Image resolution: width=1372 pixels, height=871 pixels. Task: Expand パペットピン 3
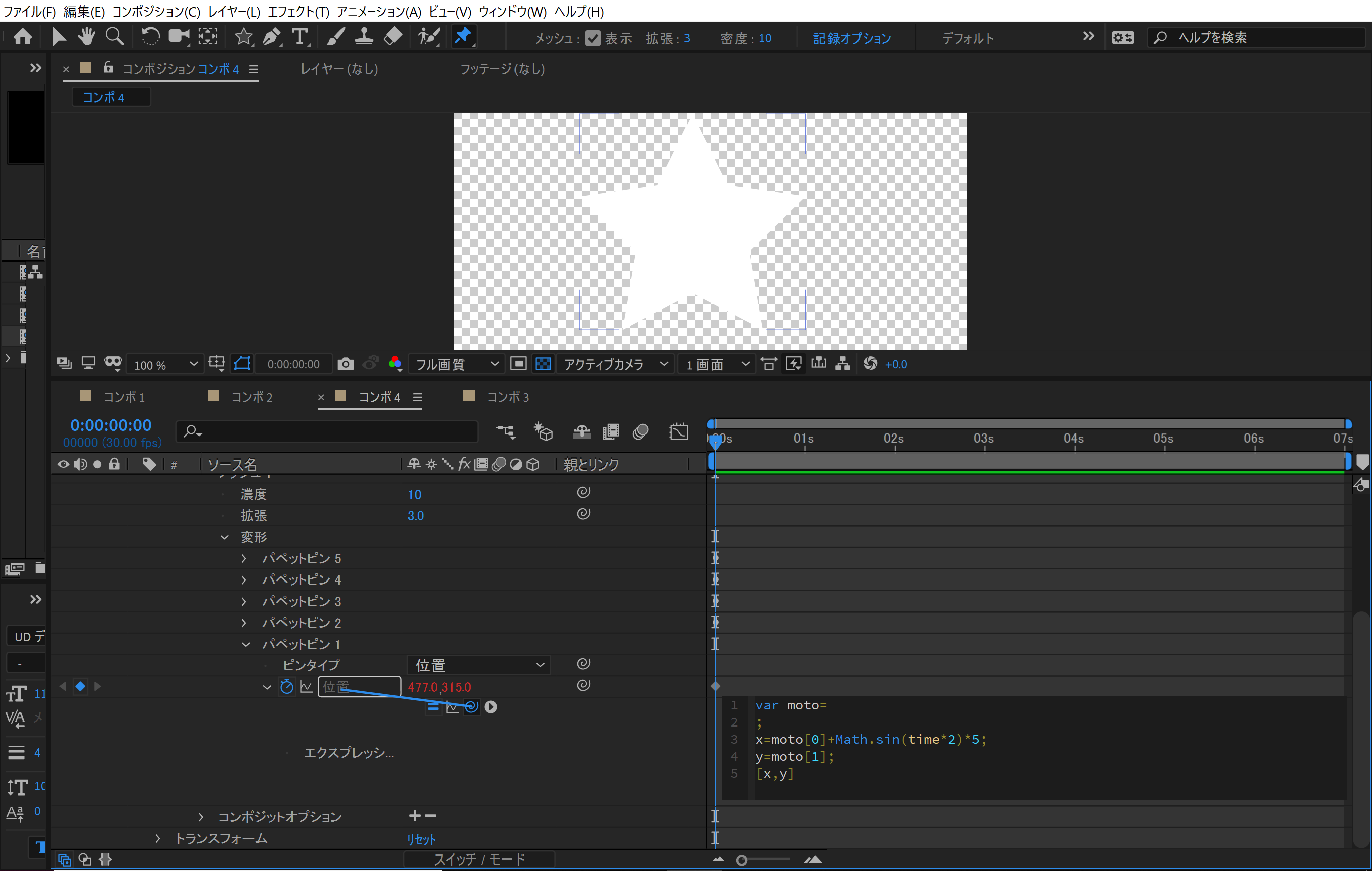pyautogui.click(x=244, y=601)
